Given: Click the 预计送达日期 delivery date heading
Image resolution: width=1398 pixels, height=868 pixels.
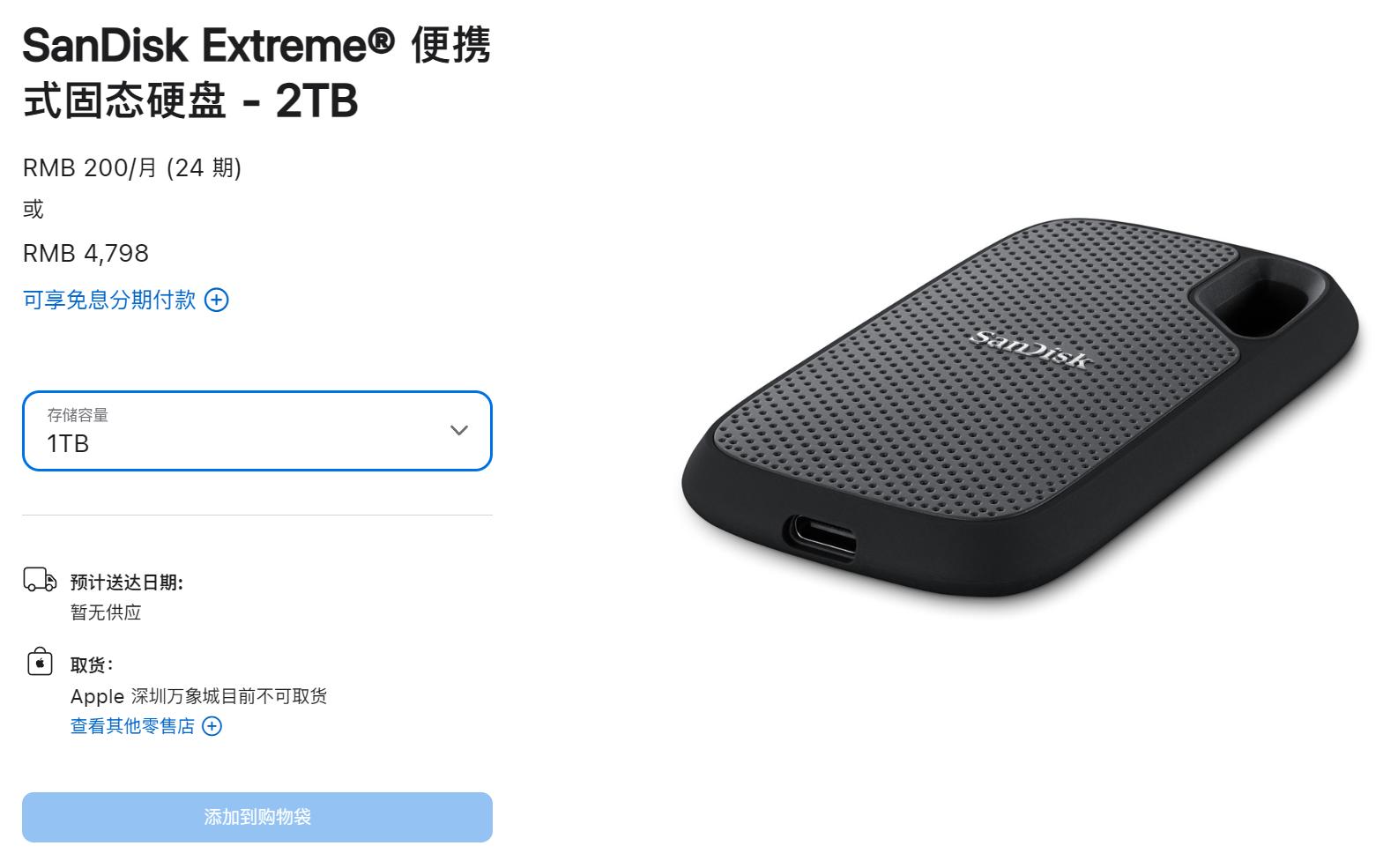Looking at the screenshot, I should click(x=127, y=582).
